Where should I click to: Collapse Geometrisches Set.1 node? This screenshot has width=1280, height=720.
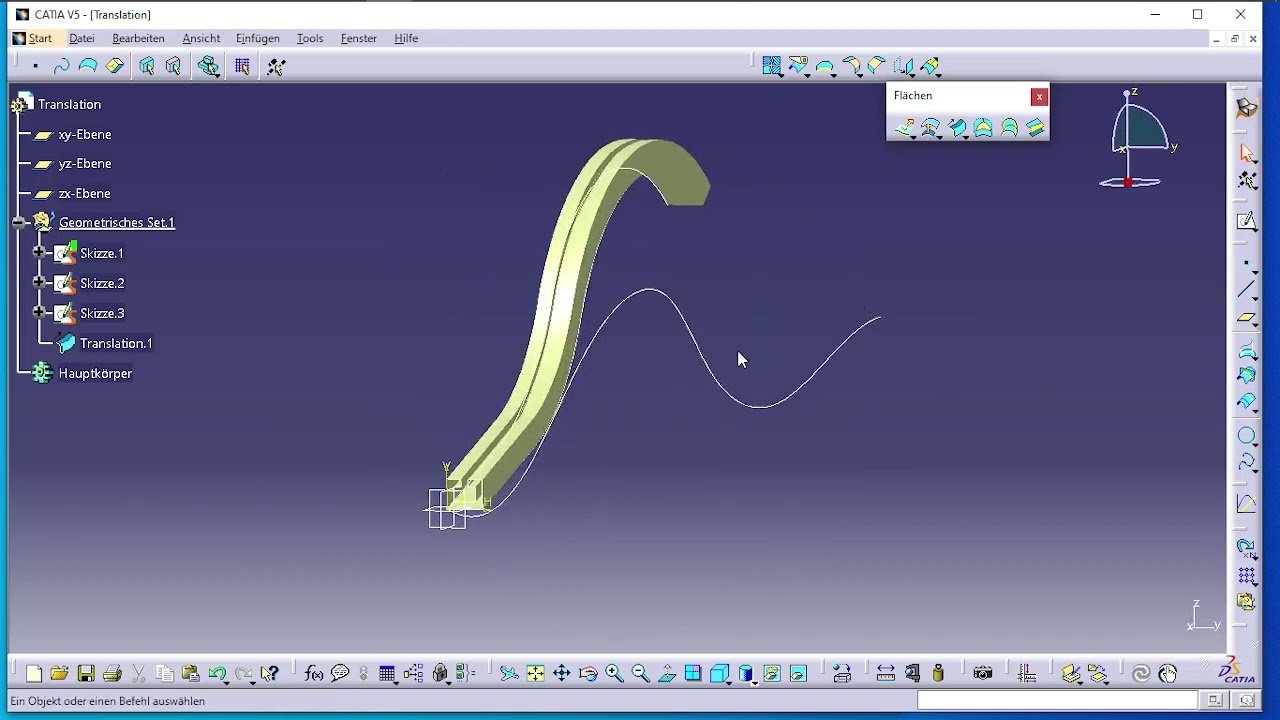pyautogui.click(x=19, y=222)
